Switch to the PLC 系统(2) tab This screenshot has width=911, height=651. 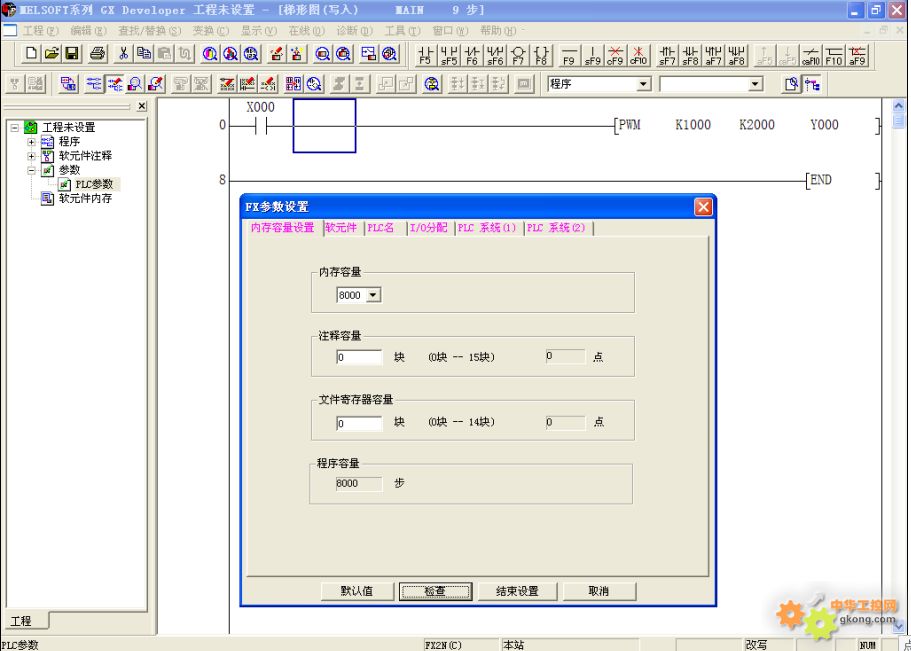click(557, 228)
